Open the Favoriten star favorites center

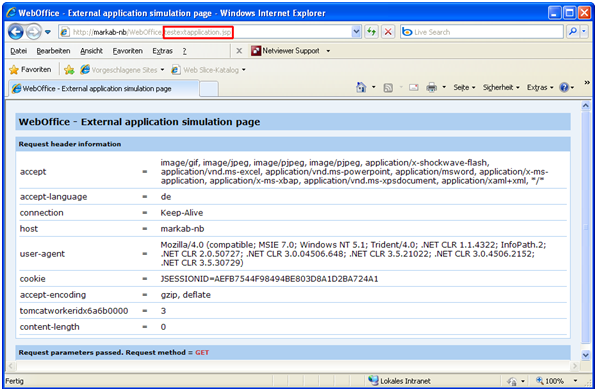click(30, 70)
